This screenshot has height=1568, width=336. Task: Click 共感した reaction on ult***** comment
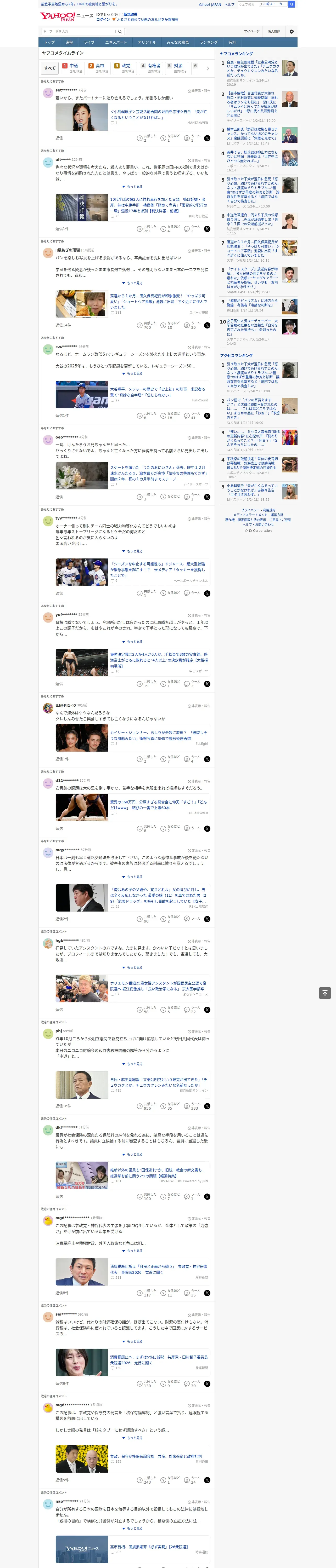pos(147,229)
